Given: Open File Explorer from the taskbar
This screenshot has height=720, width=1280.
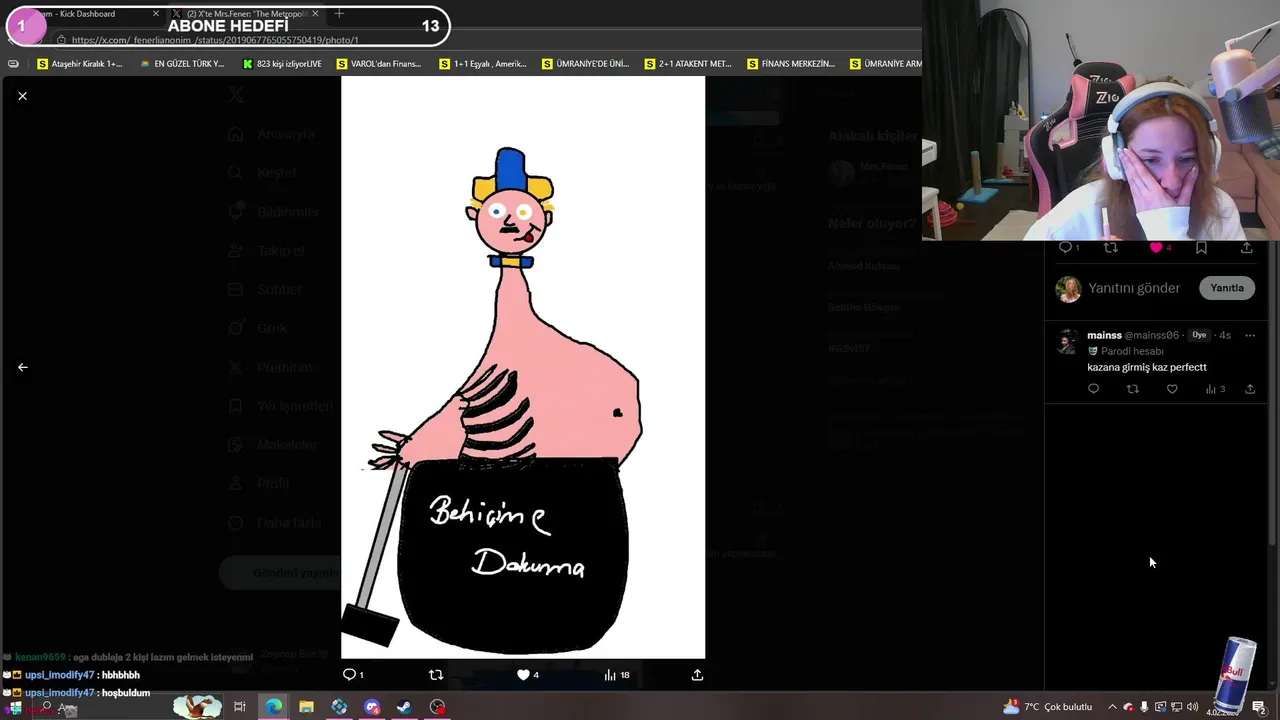Looking at the screenshot, I should [x=306, y=707].
